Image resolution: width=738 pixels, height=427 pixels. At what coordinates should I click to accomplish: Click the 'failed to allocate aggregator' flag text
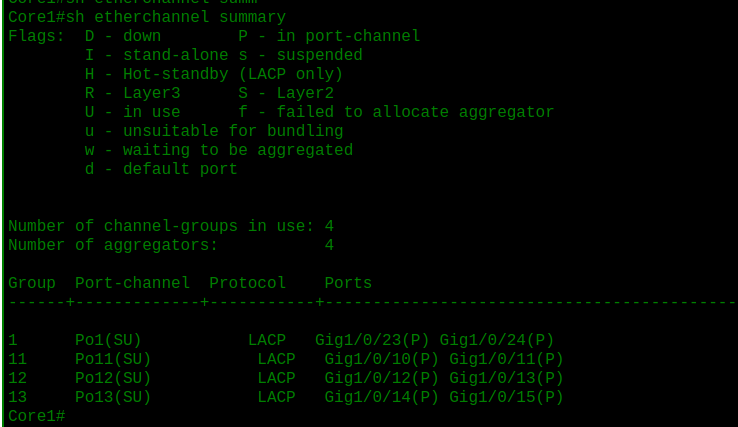coord(416,112)
